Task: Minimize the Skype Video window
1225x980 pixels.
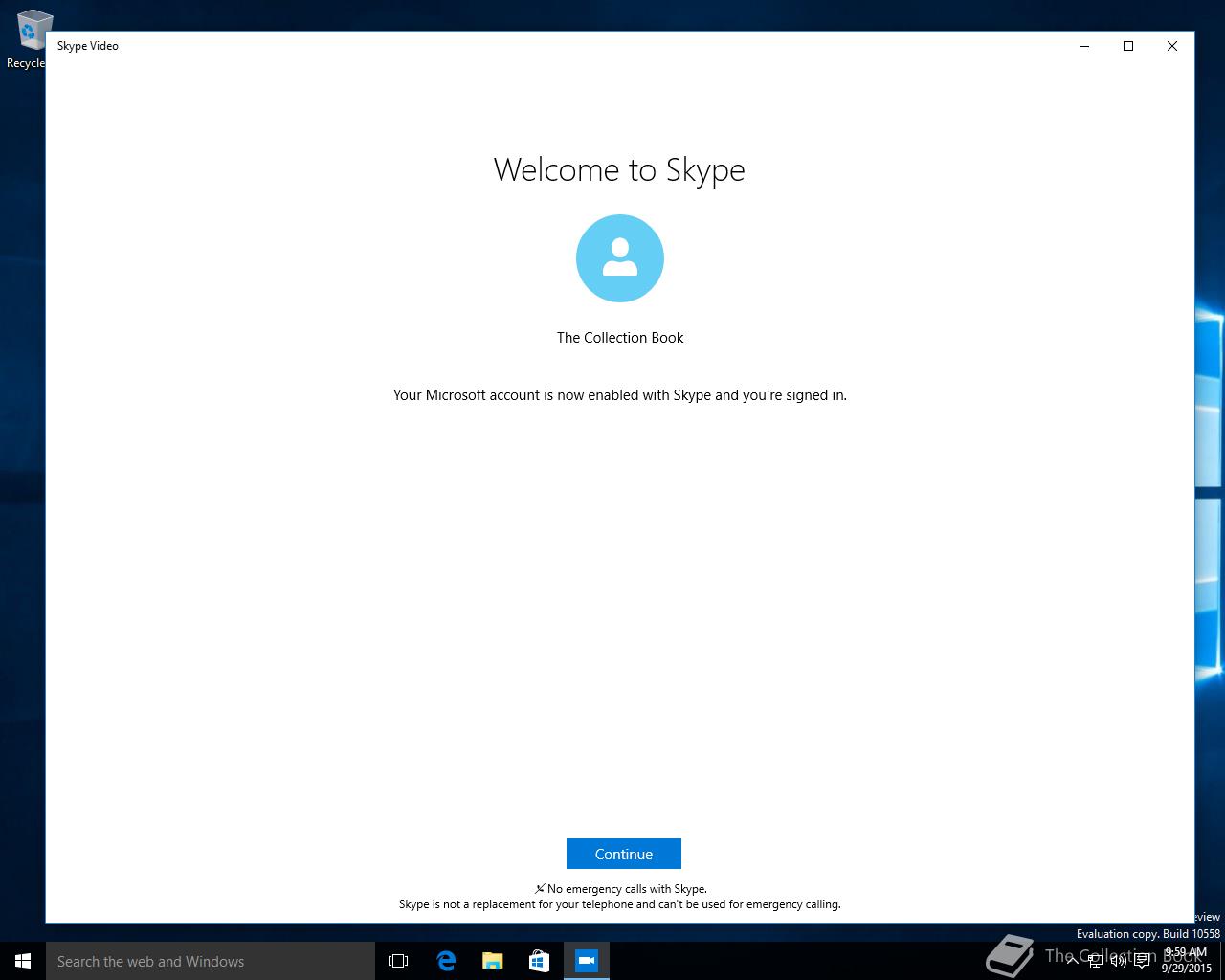Action: (1084, 46)
